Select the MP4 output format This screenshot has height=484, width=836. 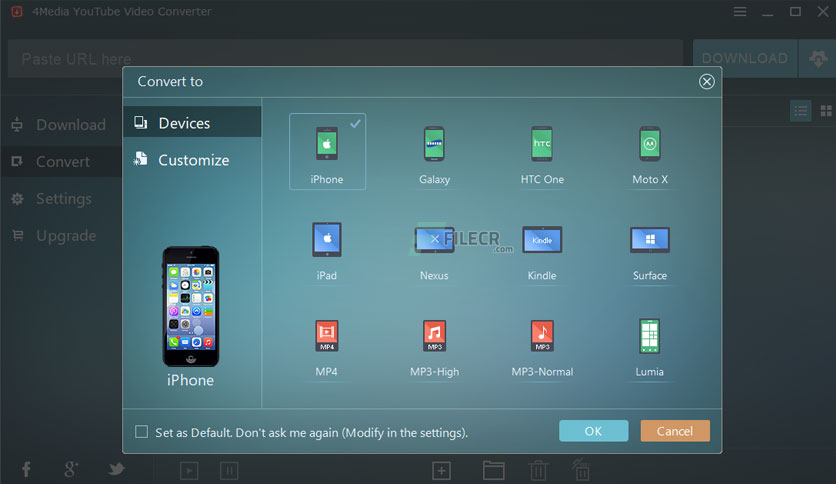[327, 348]
